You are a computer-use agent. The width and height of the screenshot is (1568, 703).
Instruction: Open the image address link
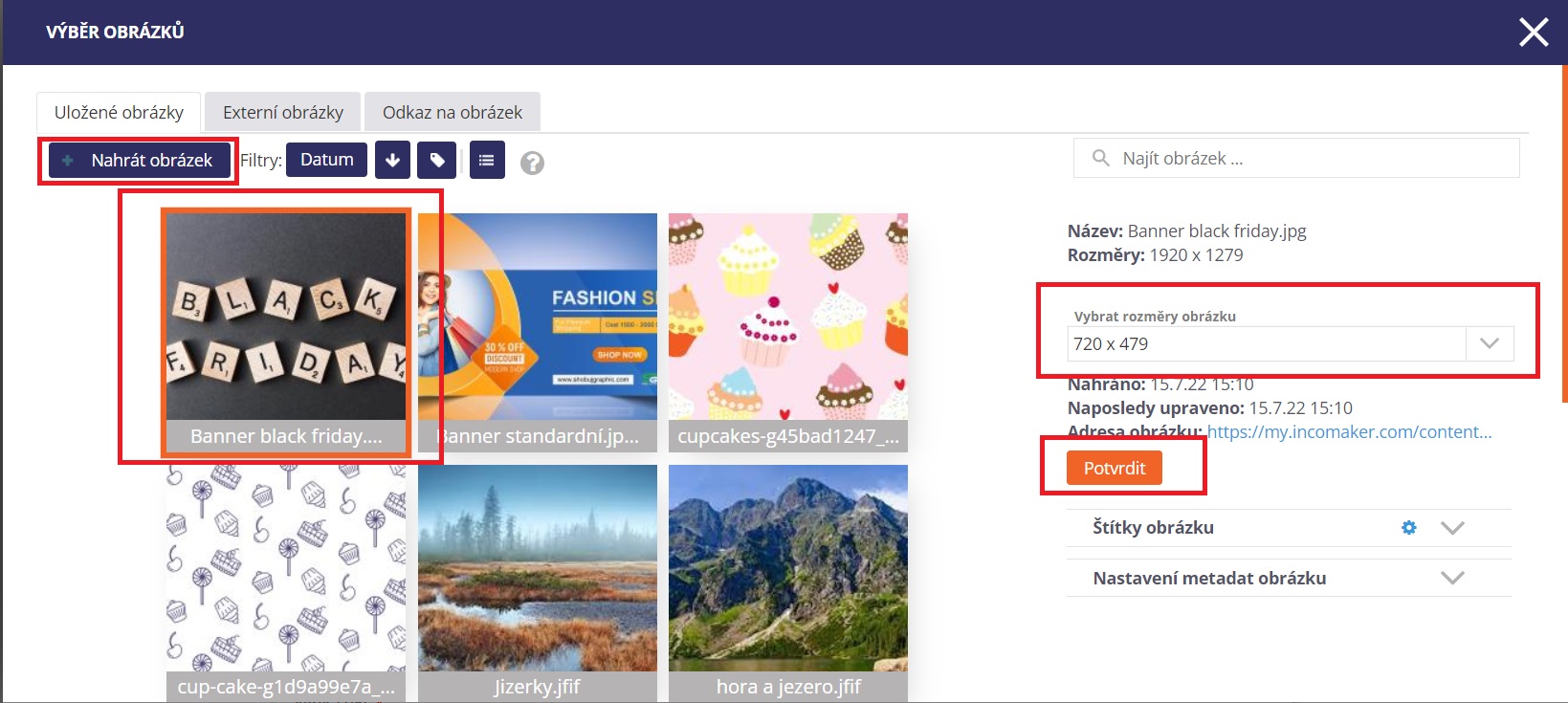1349,432
